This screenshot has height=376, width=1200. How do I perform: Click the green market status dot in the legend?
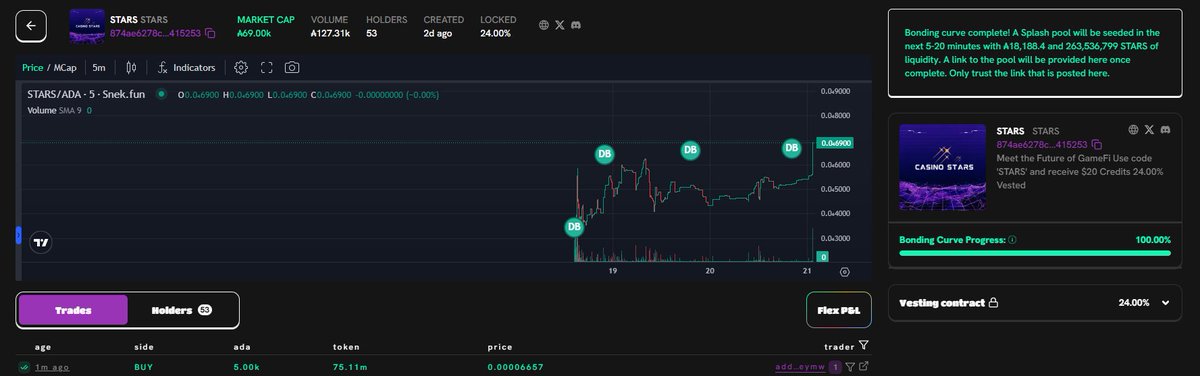point(162,95)
